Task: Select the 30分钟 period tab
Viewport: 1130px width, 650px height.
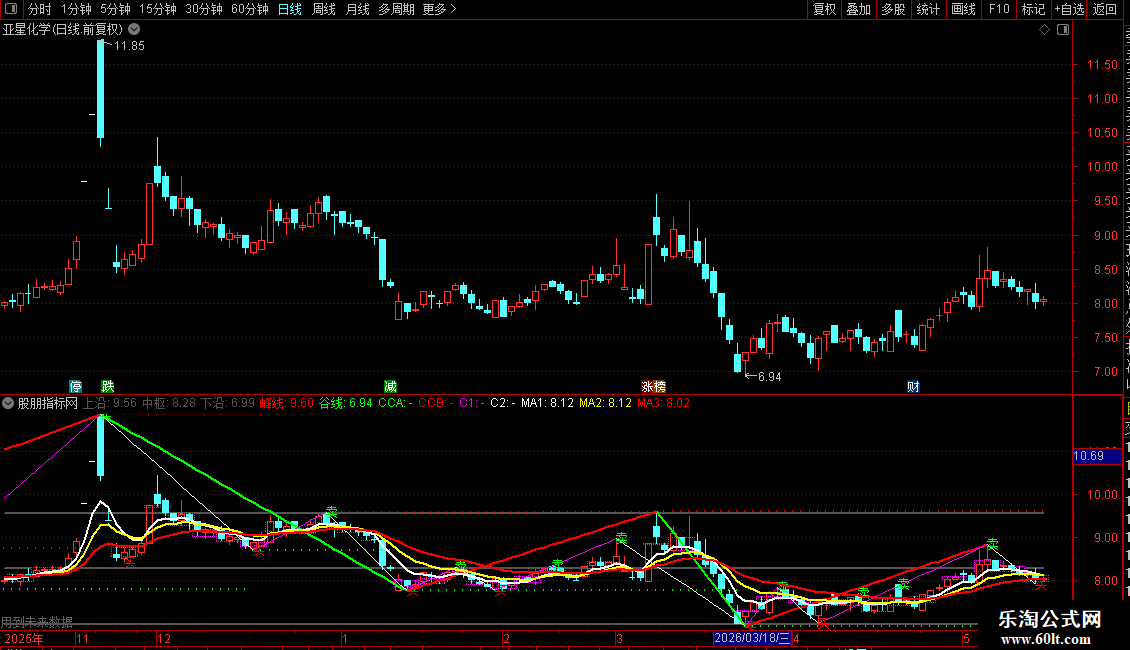Action: (x=204, y=9)
